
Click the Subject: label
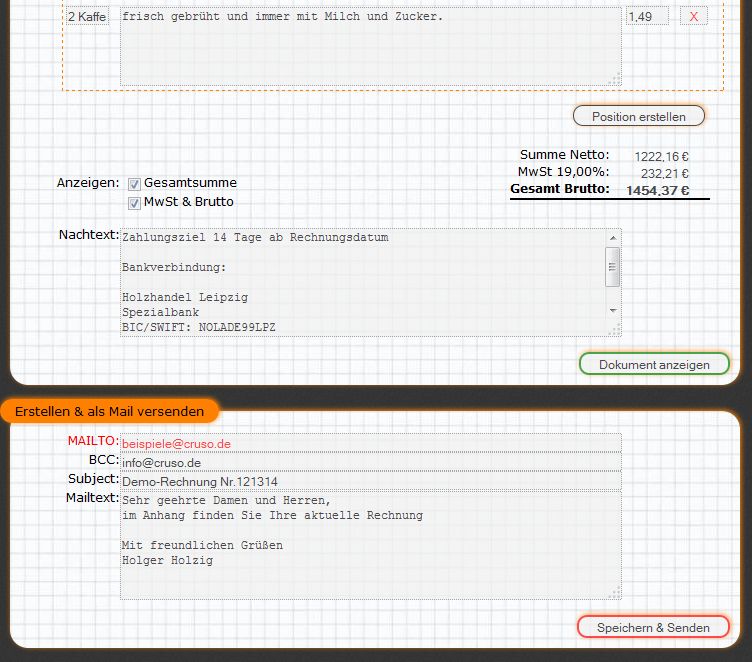tap(94, 479)
